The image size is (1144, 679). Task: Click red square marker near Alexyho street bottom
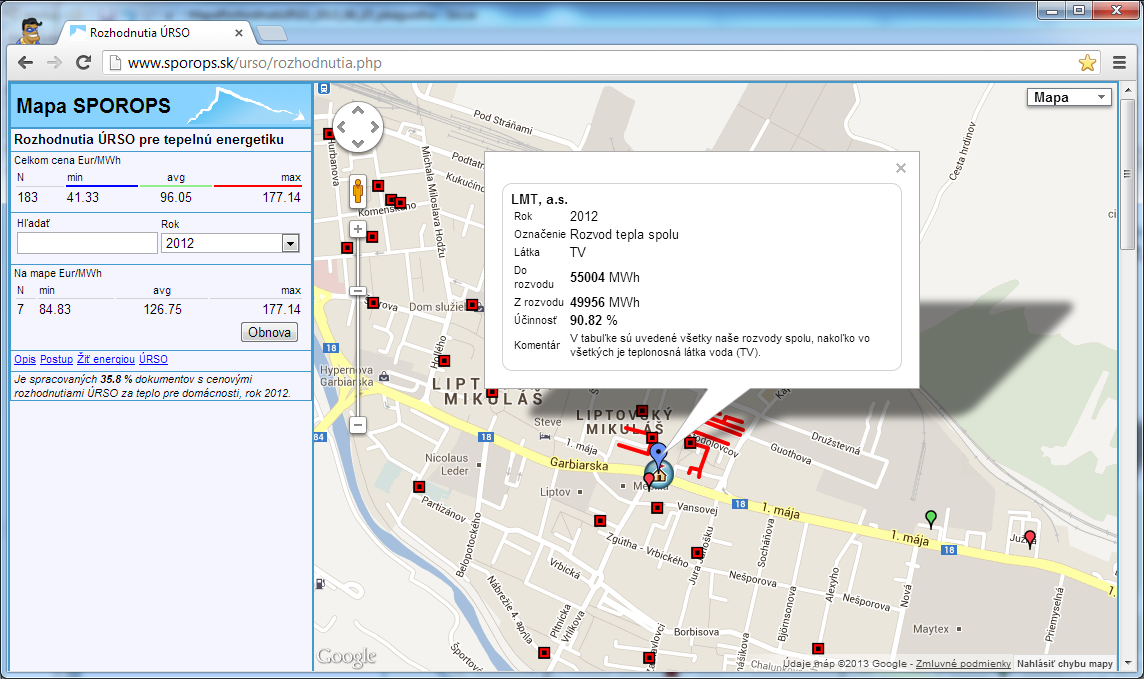(818, 648)
